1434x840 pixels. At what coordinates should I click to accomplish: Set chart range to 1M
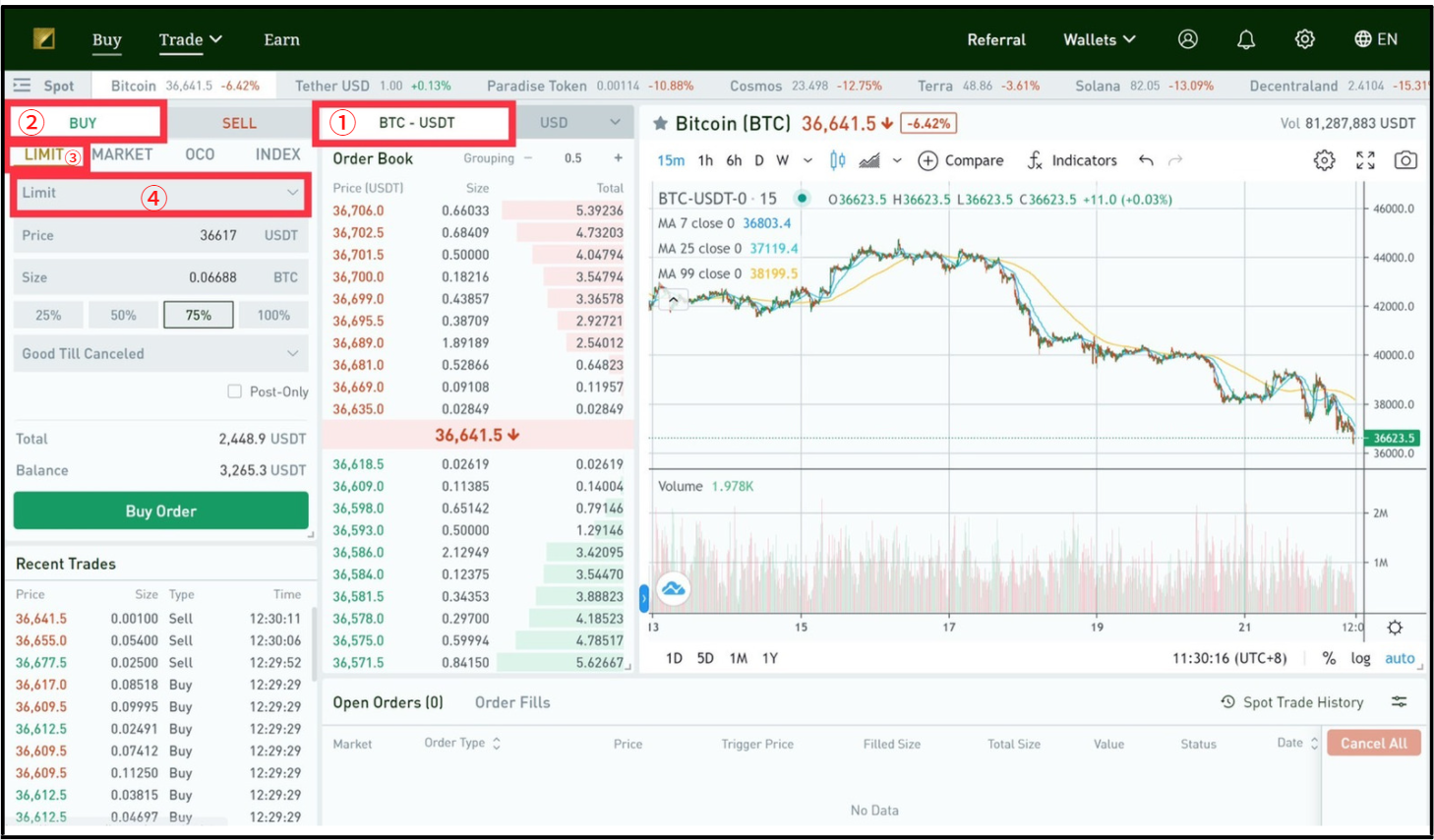coord(739,659)
